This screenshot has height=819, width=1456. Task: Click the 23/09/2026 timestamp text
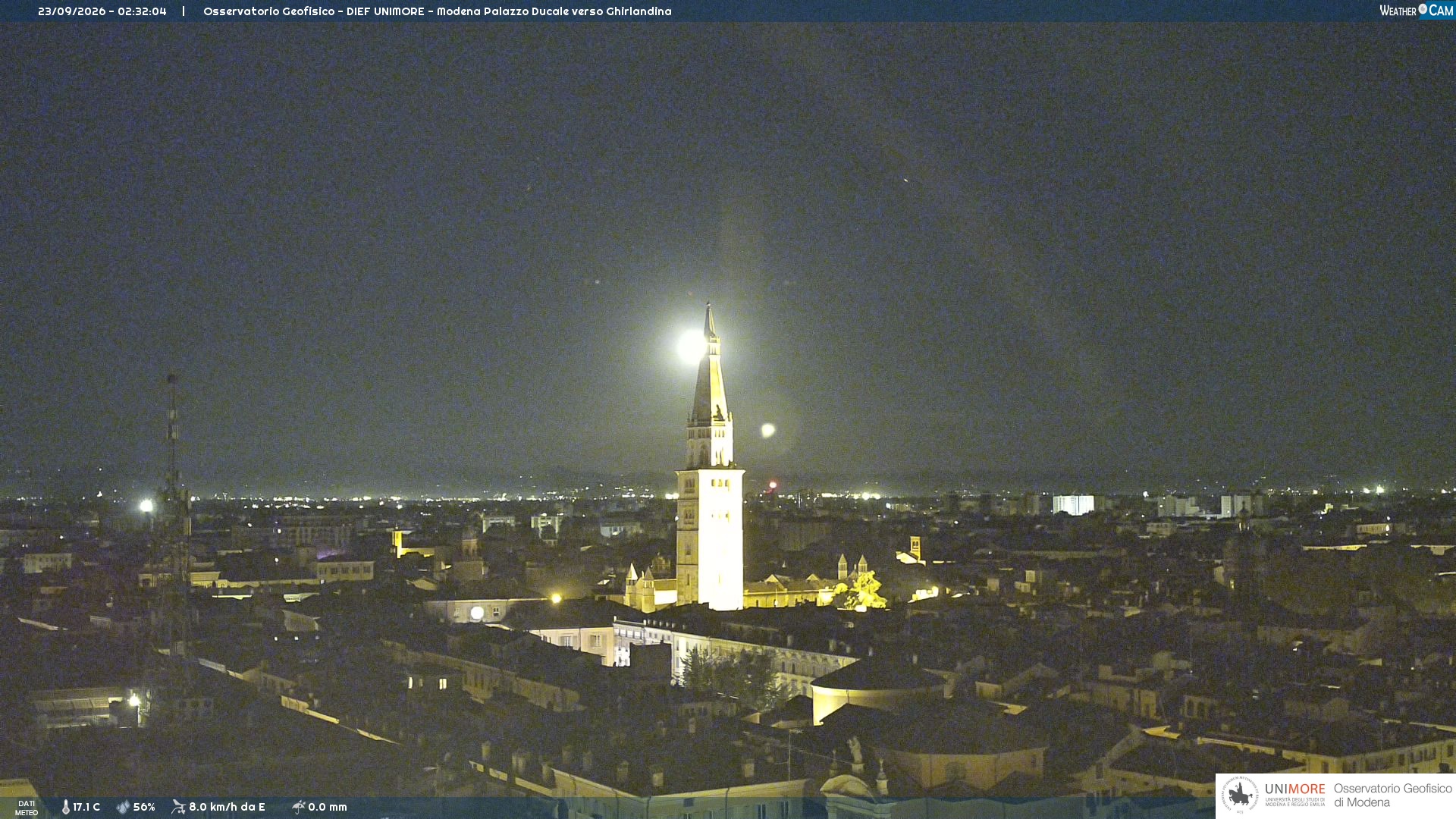point(102,11)
